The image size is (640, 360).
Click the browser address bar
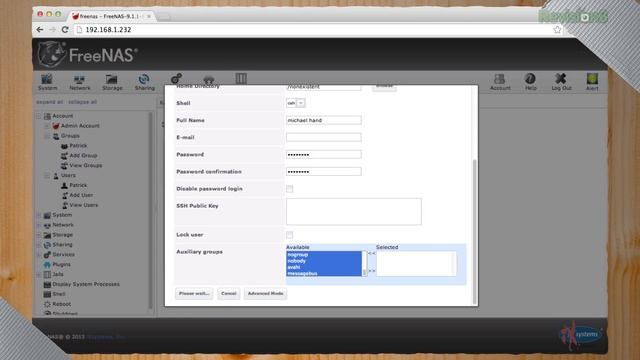314,30
